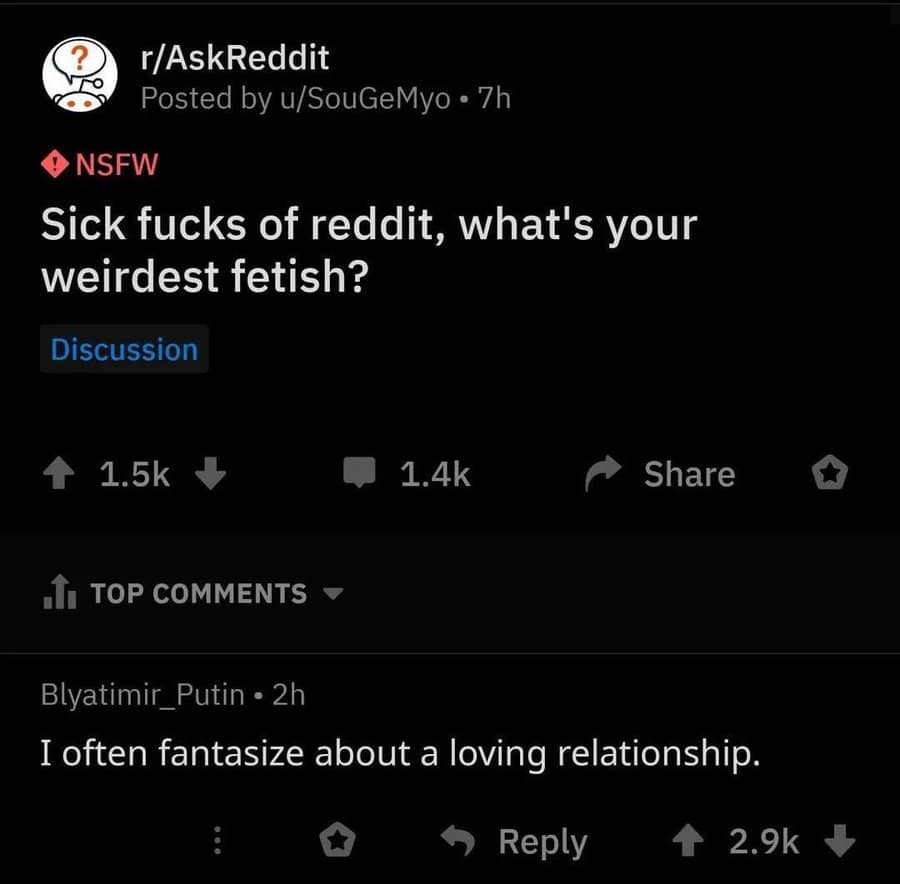Downvote the AskReddit post
This screenshot has height=884, width=900.
pyautogui.click(x=210, y=474)
